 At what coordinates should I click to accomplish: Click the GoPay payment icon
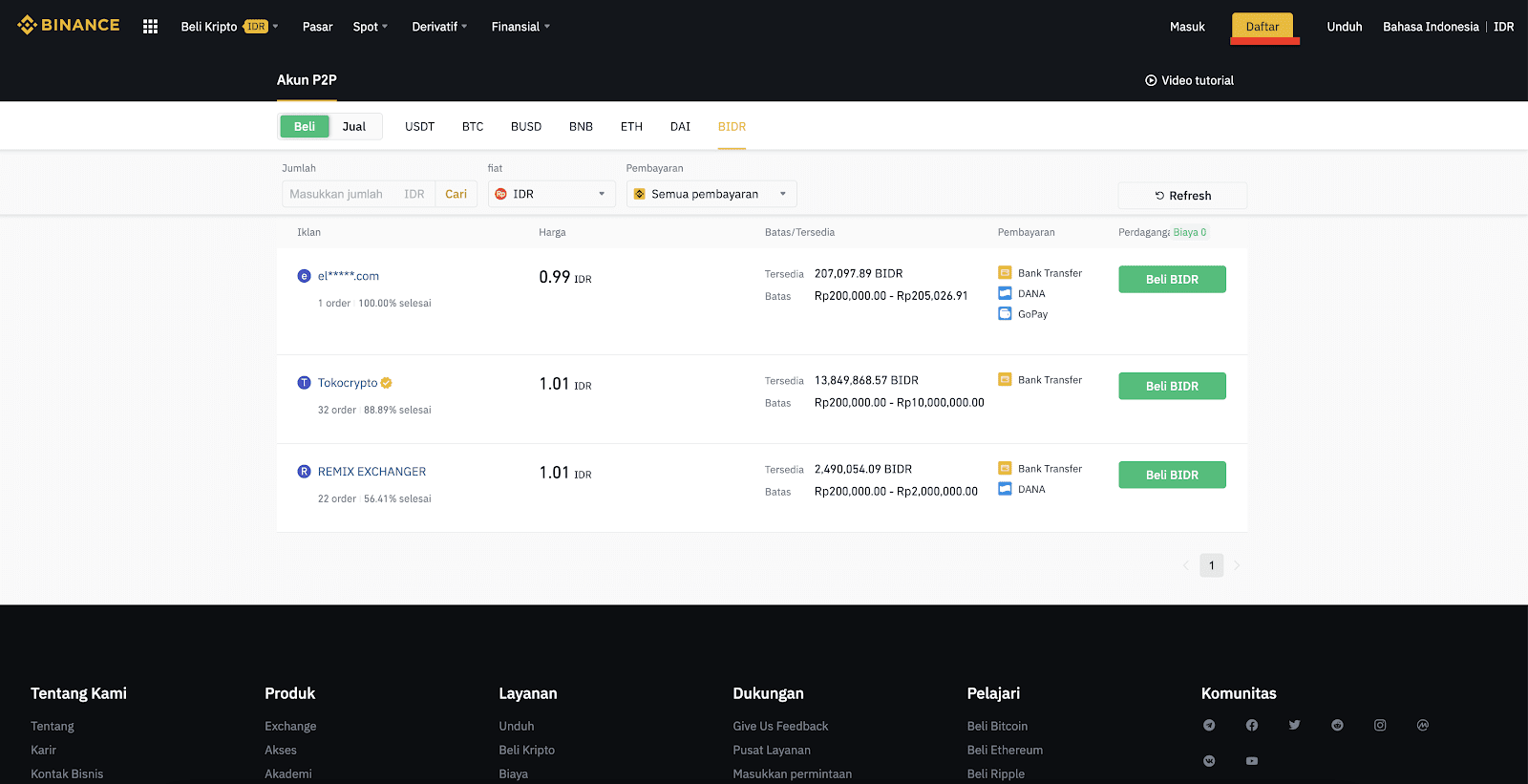[x=1005, y=313]
